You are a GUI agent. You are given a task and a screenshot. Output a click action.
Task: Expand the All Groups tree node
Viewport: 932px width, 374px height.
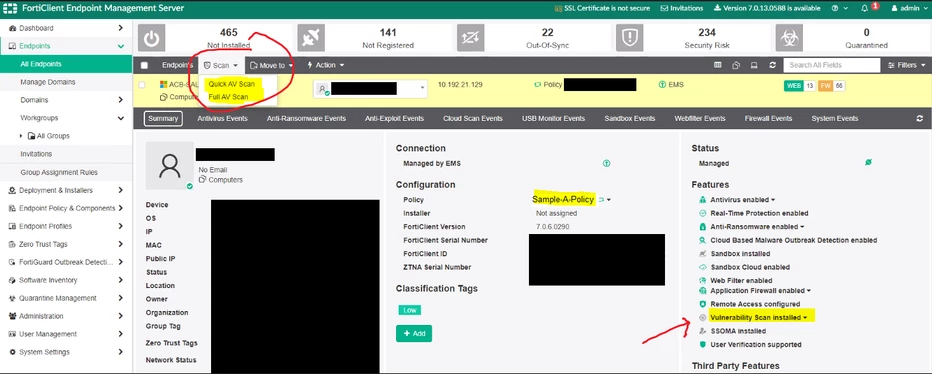(x=22, y=136)
